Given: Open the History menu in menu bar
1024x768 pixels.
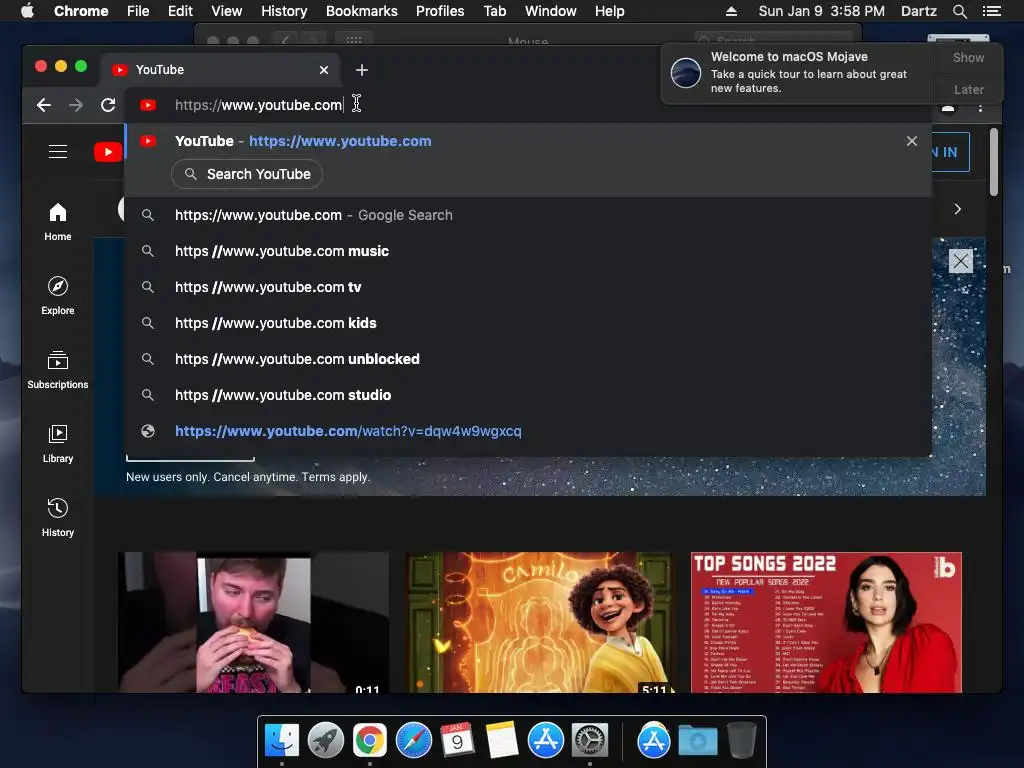Looking at the screenshot, I should pyautogui.click(x=284, y=11).
